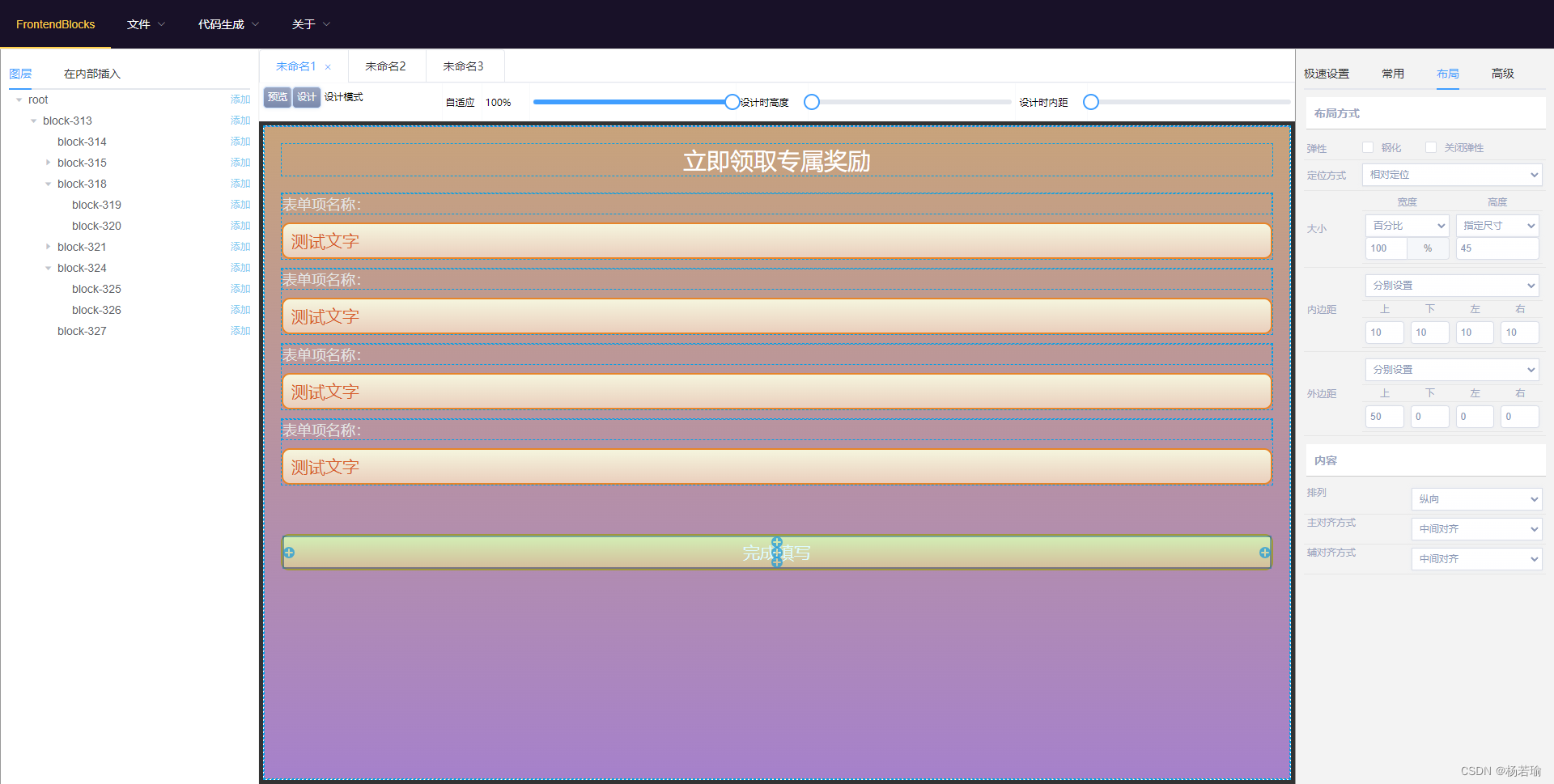Expand the block-321 node
Viewport: 1554px width, 784px height.
pyautogui.click(x=48, y=247)
